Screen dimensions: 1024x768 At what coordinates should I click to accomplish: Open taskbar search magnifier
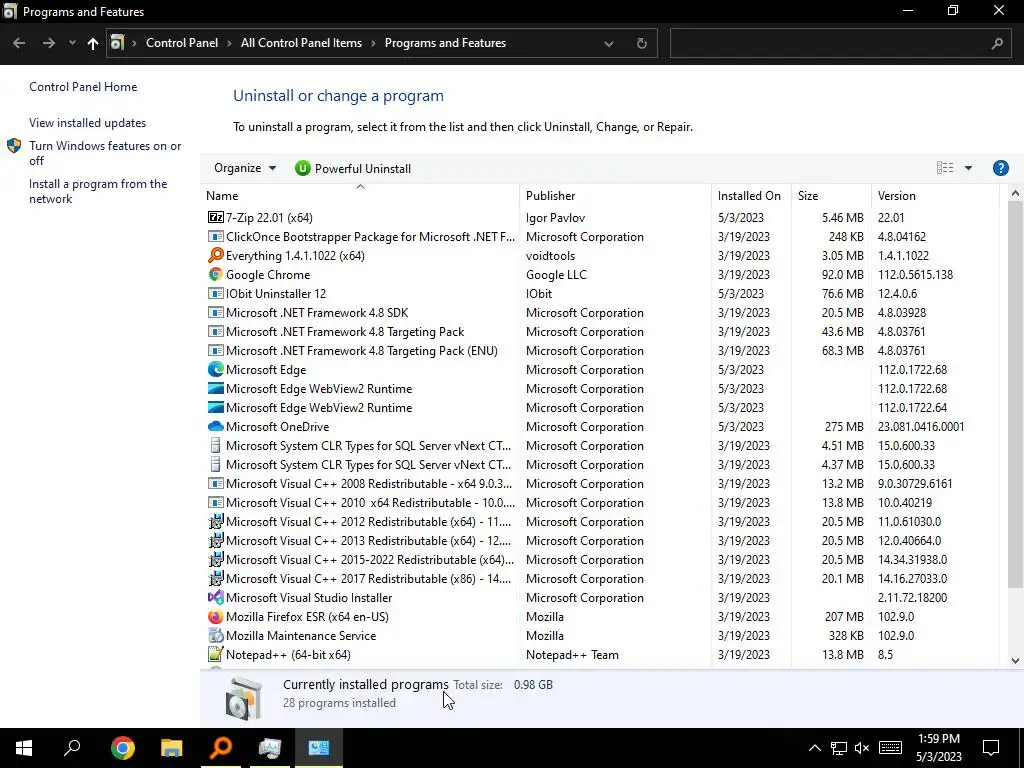click(x=72, y=748)
